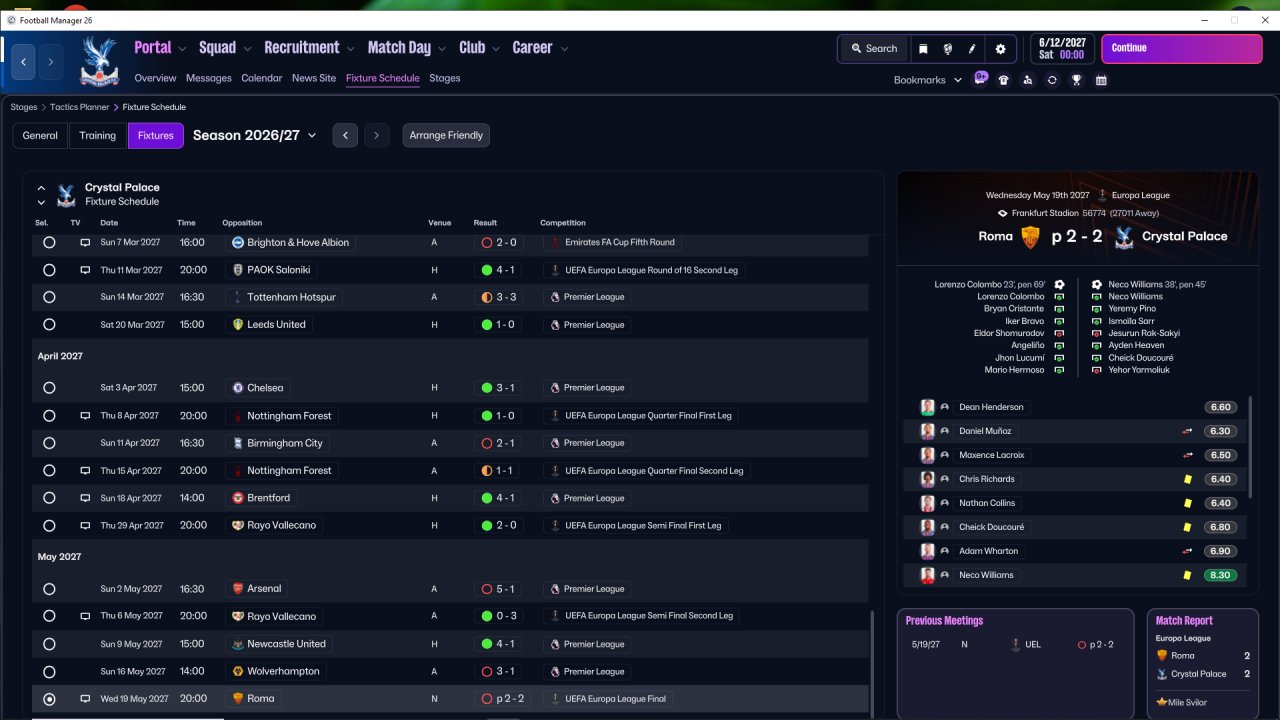Screen dimensions: 1280x720
Task: Select the Brentford fixture radio button
Action: click(x=49, y=498)
